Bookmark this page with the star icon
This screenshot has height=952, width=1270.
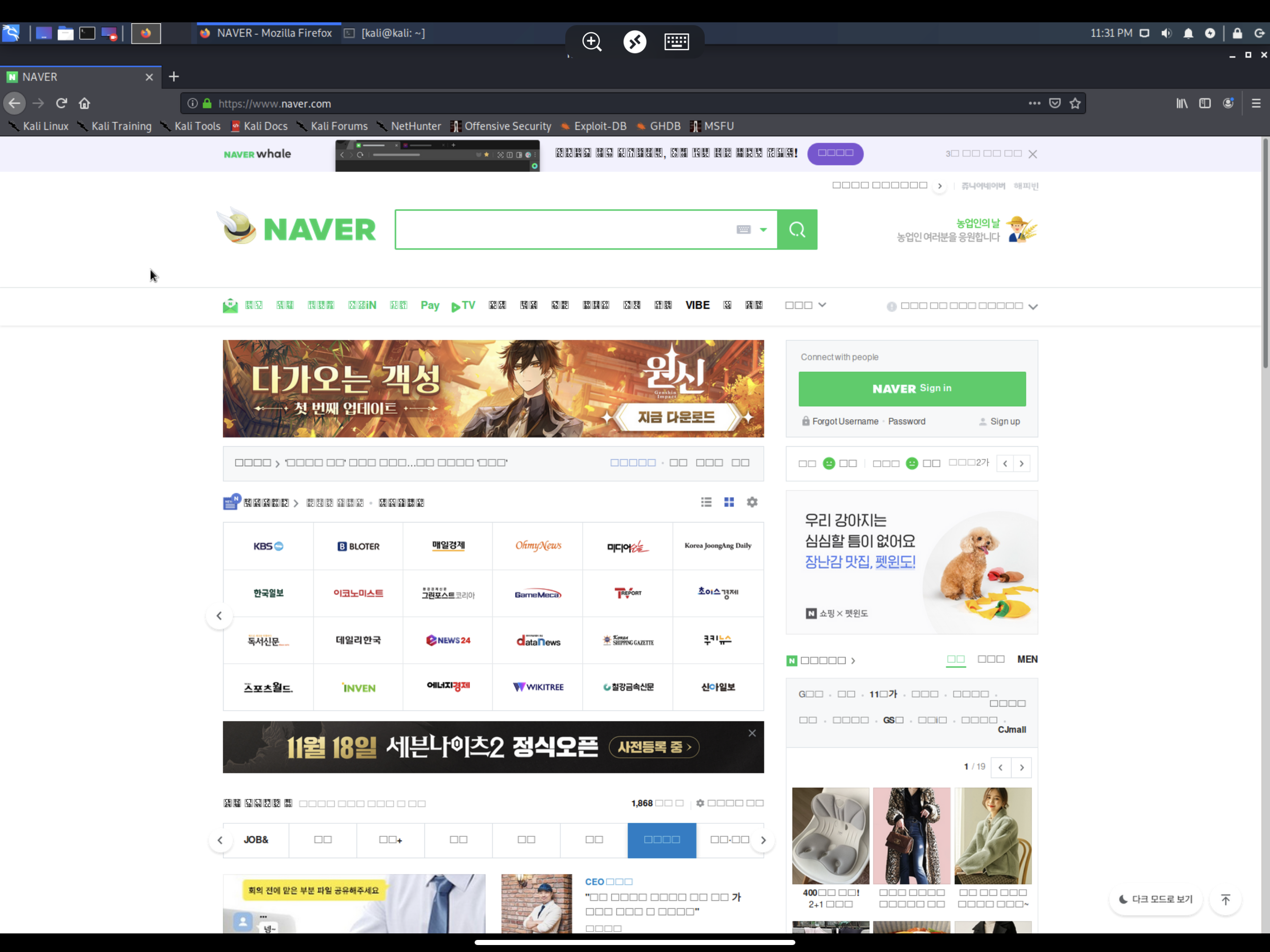point(1075,103)
